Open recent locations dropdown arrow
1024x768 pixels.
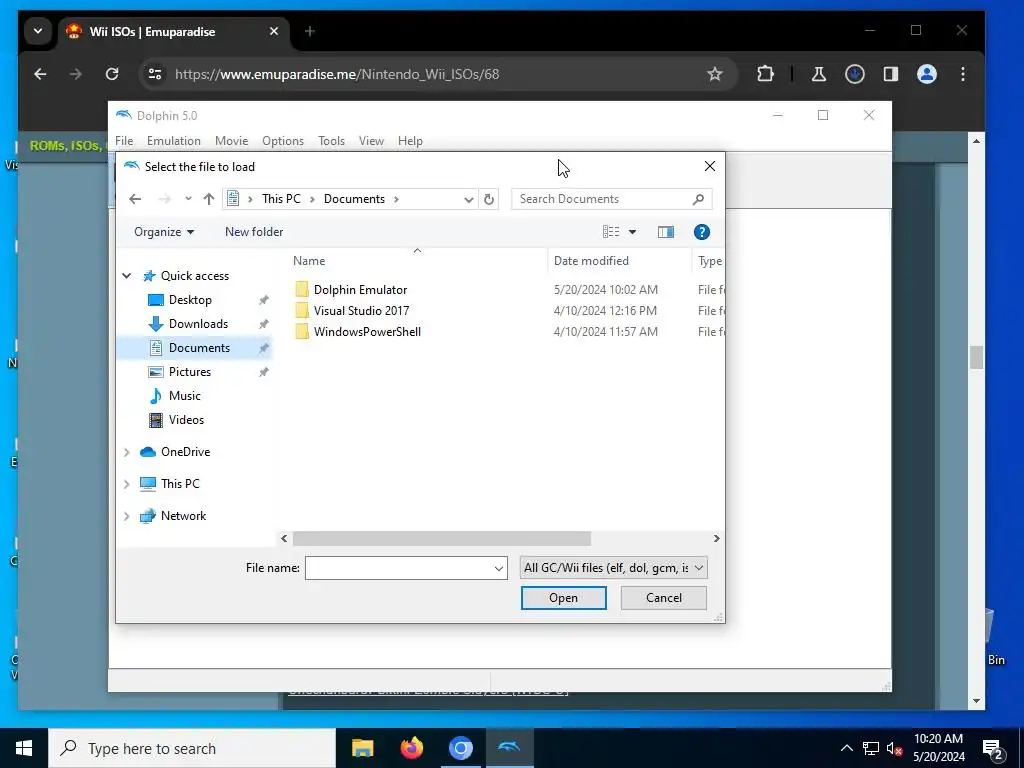coord(188,199)
